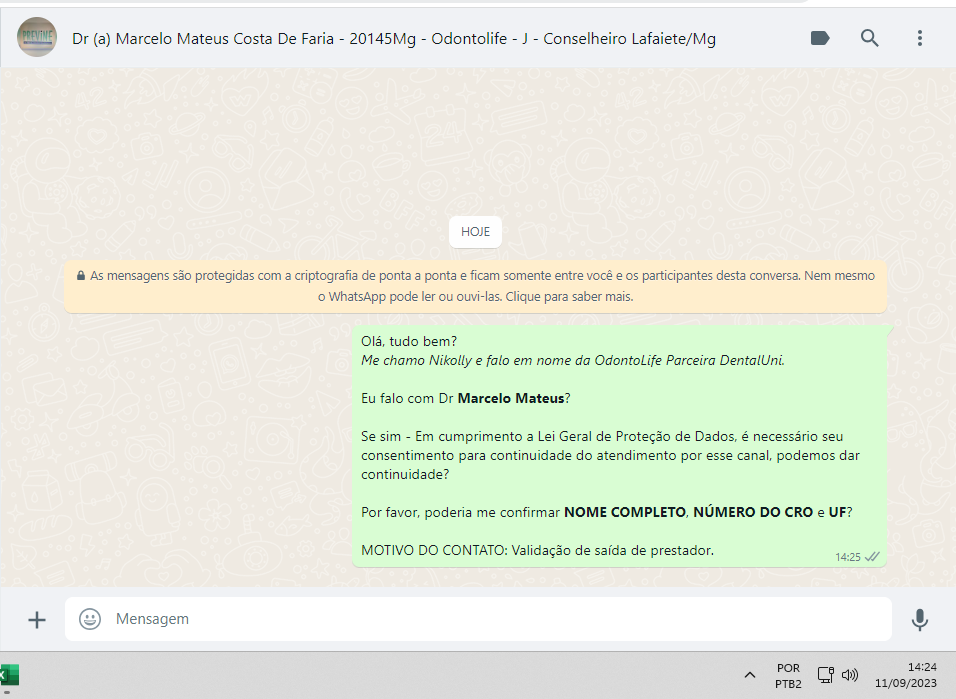Open the attachment plus menu
This screenshot has height=699, width=956.
click(37, 620)
